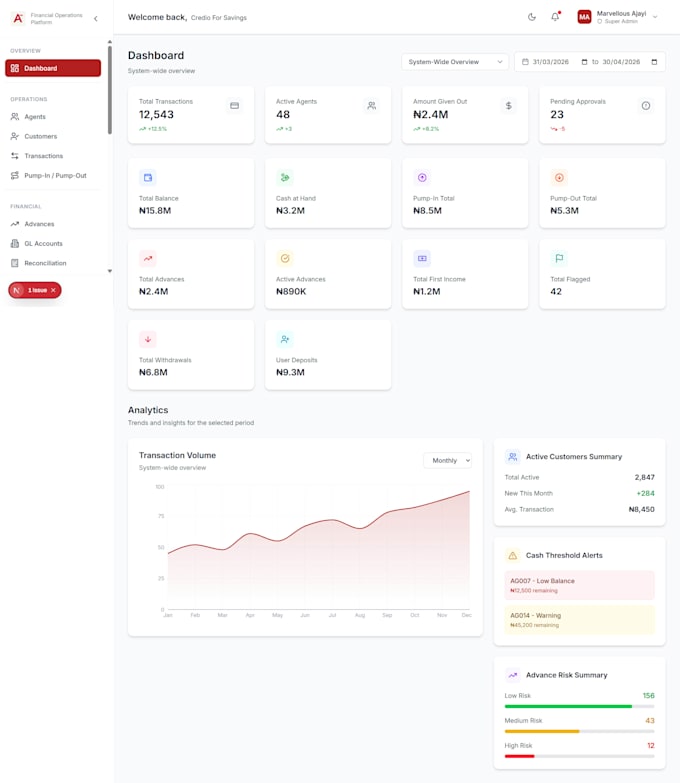Image resolution: width=680 pixels, height=783 pixels.
Task: Toggle dark mode moon icon
Action: click(532, 17)
